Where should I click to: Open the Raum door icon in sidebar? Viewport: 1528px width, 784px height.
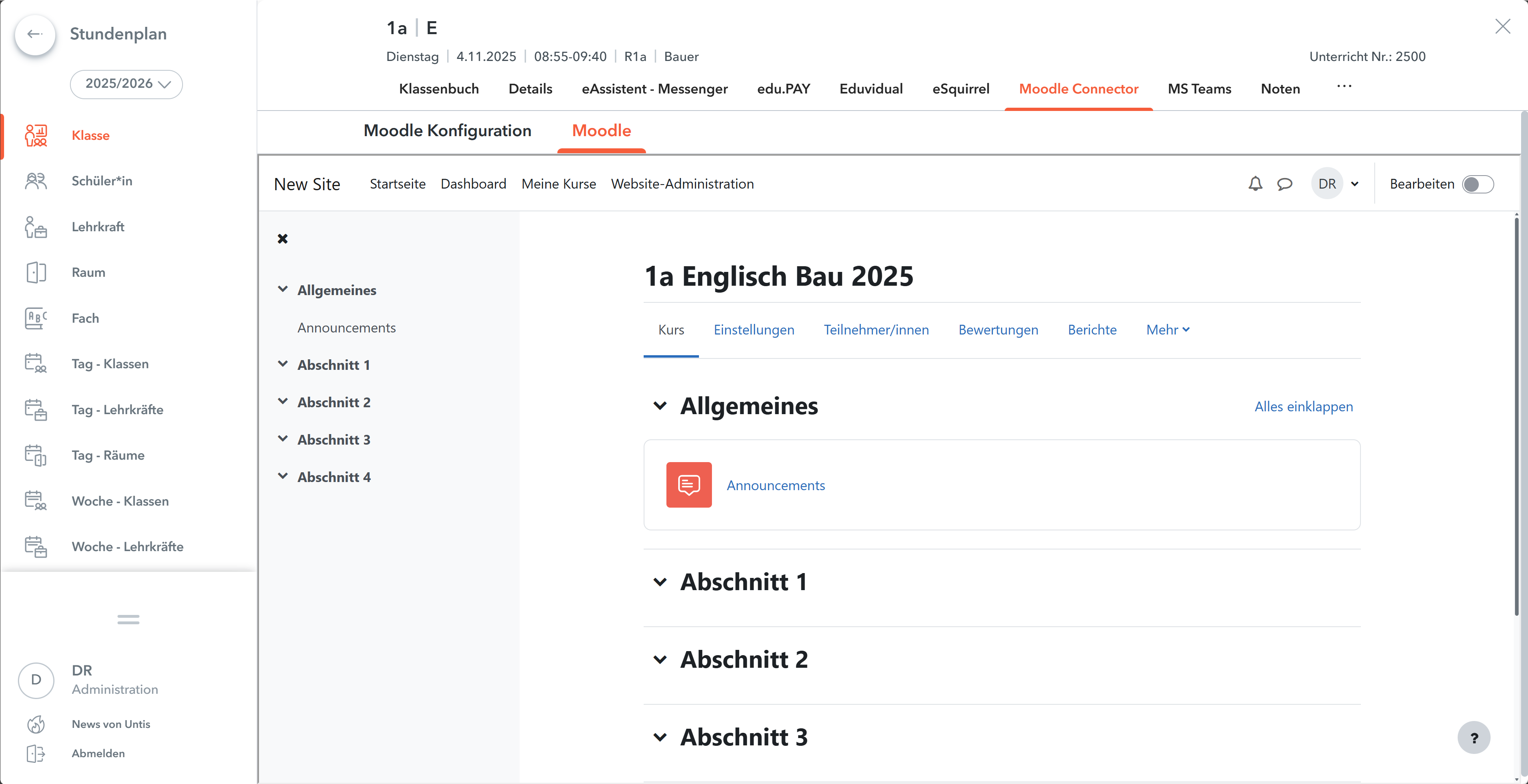pyautogui.click(x=36, y=272)
